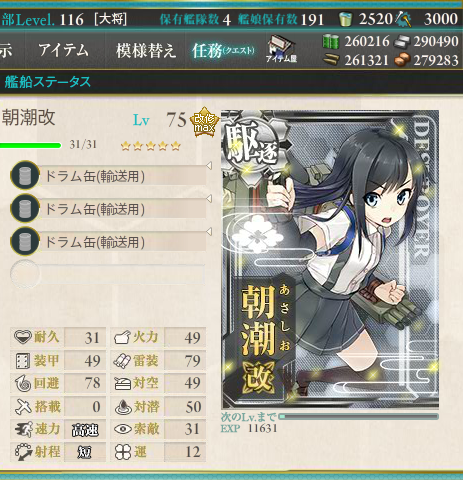Image resolution: width=463 pixels, height=480 pixels.
Task: Click the instant repair bucket icon
Action: click(345, 19)
